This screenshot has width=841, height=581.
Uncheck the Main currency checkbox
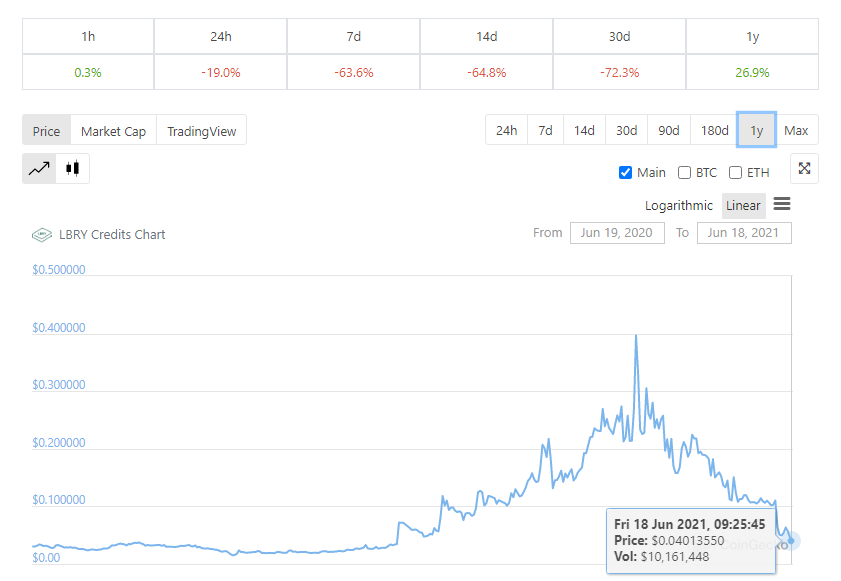(625, 173)
